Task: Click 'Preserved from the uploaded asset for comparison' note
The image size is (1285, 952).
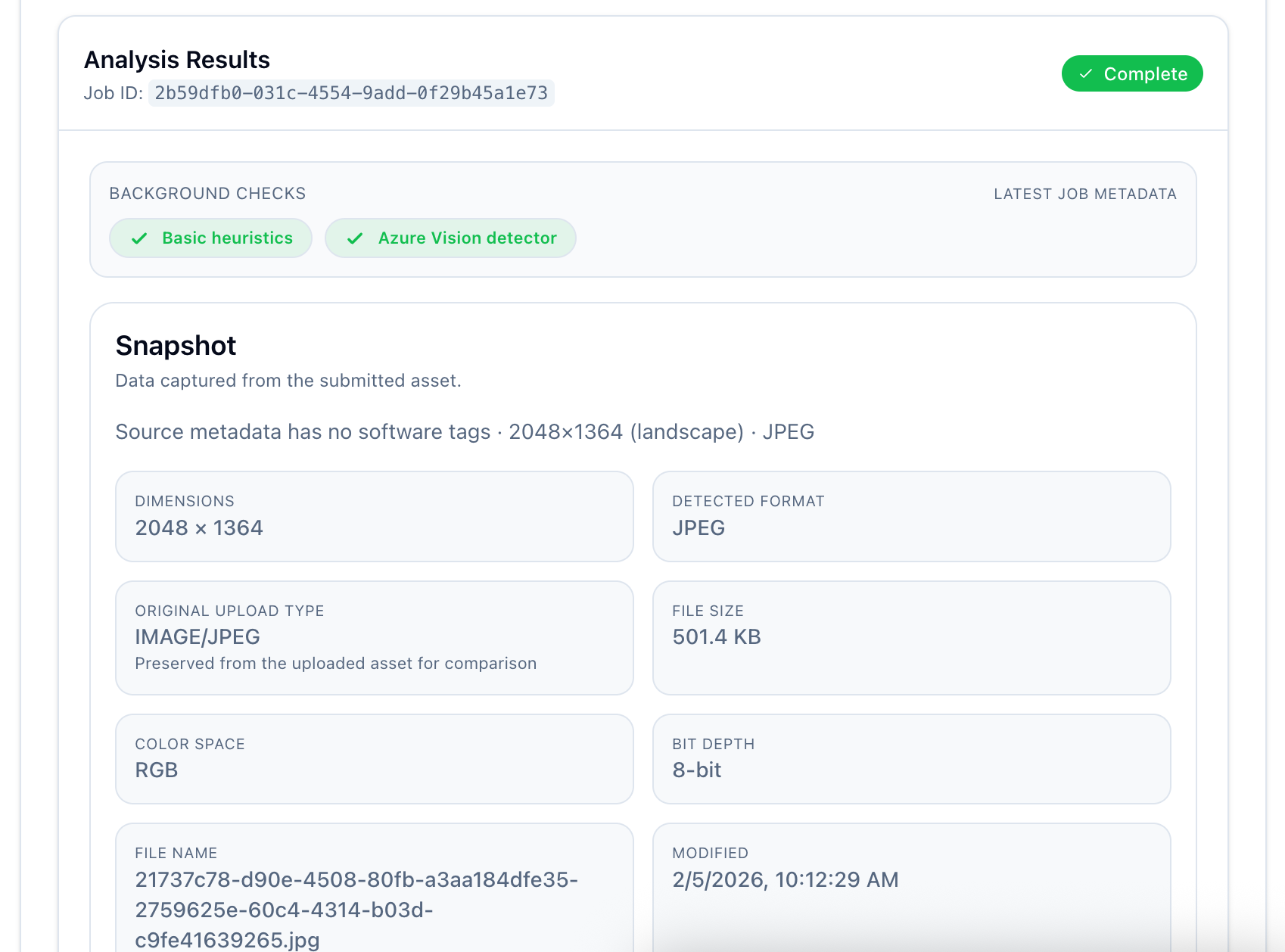Action: [x=336, y=664]
